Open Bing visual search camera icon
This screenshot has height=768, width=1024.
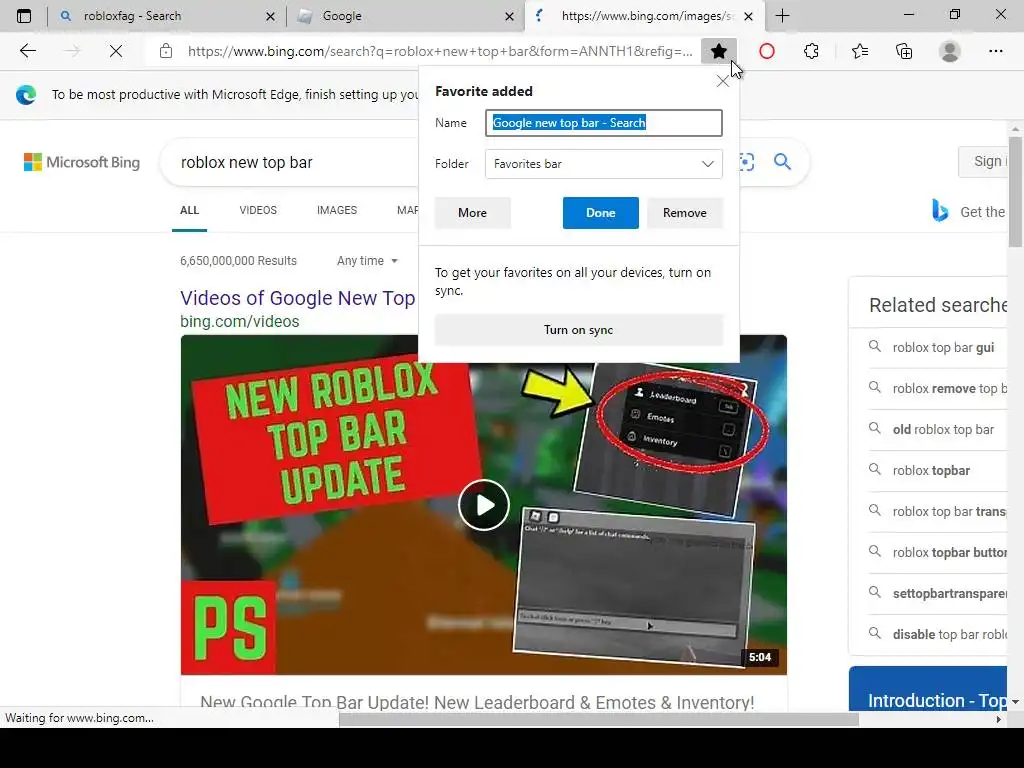tap(746, 161)
